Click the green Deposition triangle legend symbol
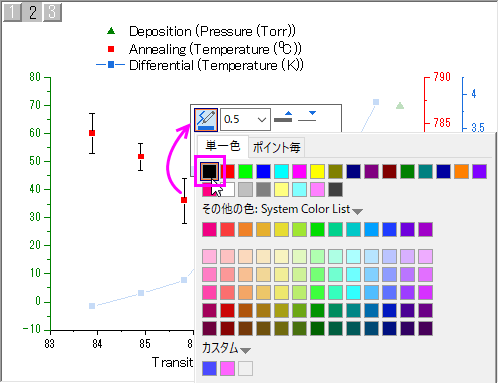Viewport: 499px width, 383px height. (x=111, y=31)
